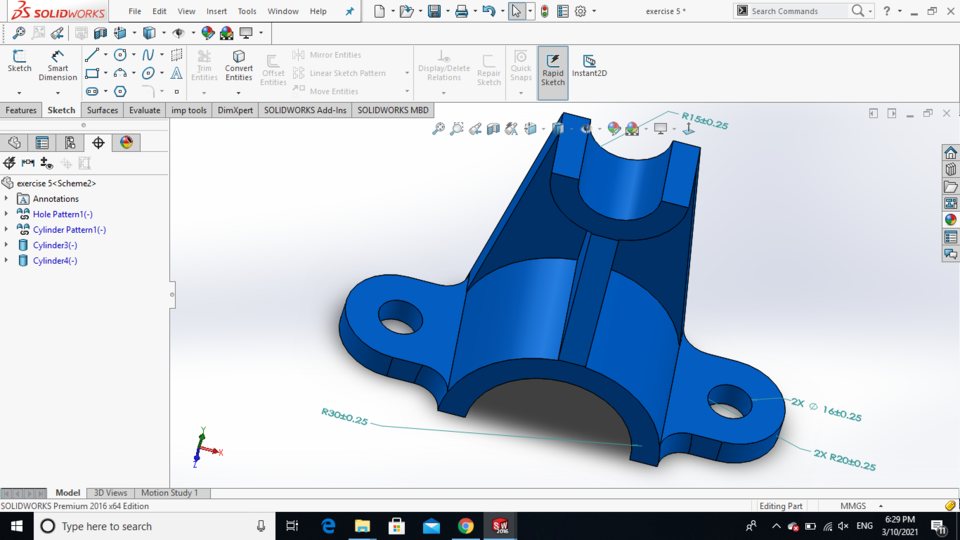Select the Spline tool
Screen dimensions: 960x540
click(x=148, y=55)
